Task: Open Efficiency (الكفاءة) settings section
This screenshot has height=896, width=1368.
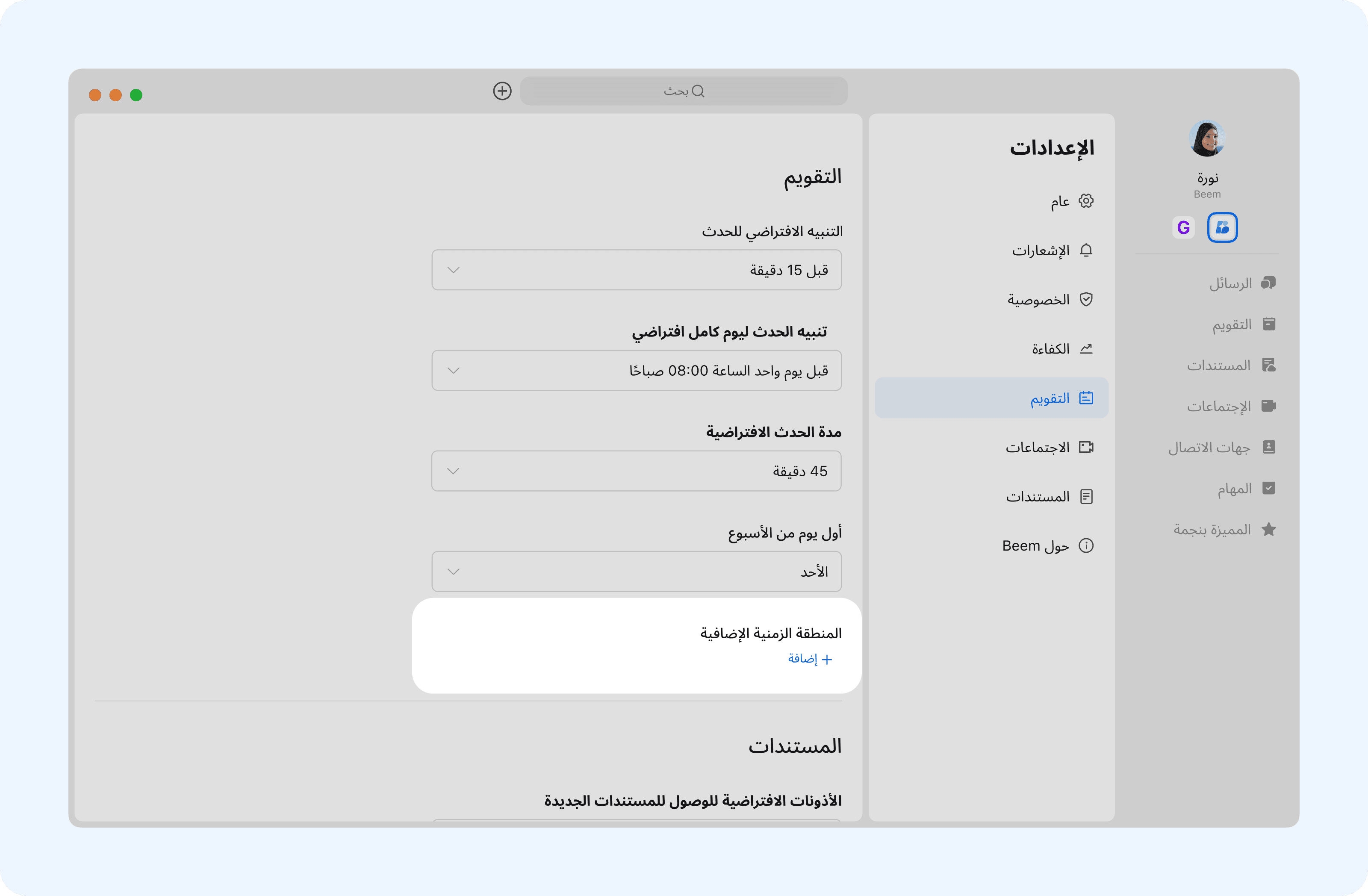Action: pyautogui.click(x=1061, y=349)
